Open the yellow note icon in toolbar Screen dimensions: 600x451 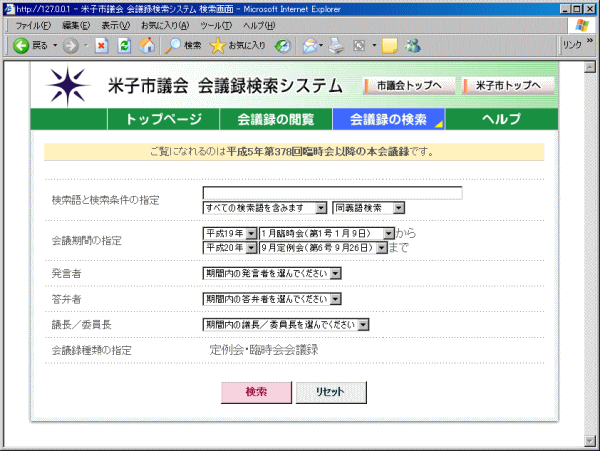tap(390, 46)
